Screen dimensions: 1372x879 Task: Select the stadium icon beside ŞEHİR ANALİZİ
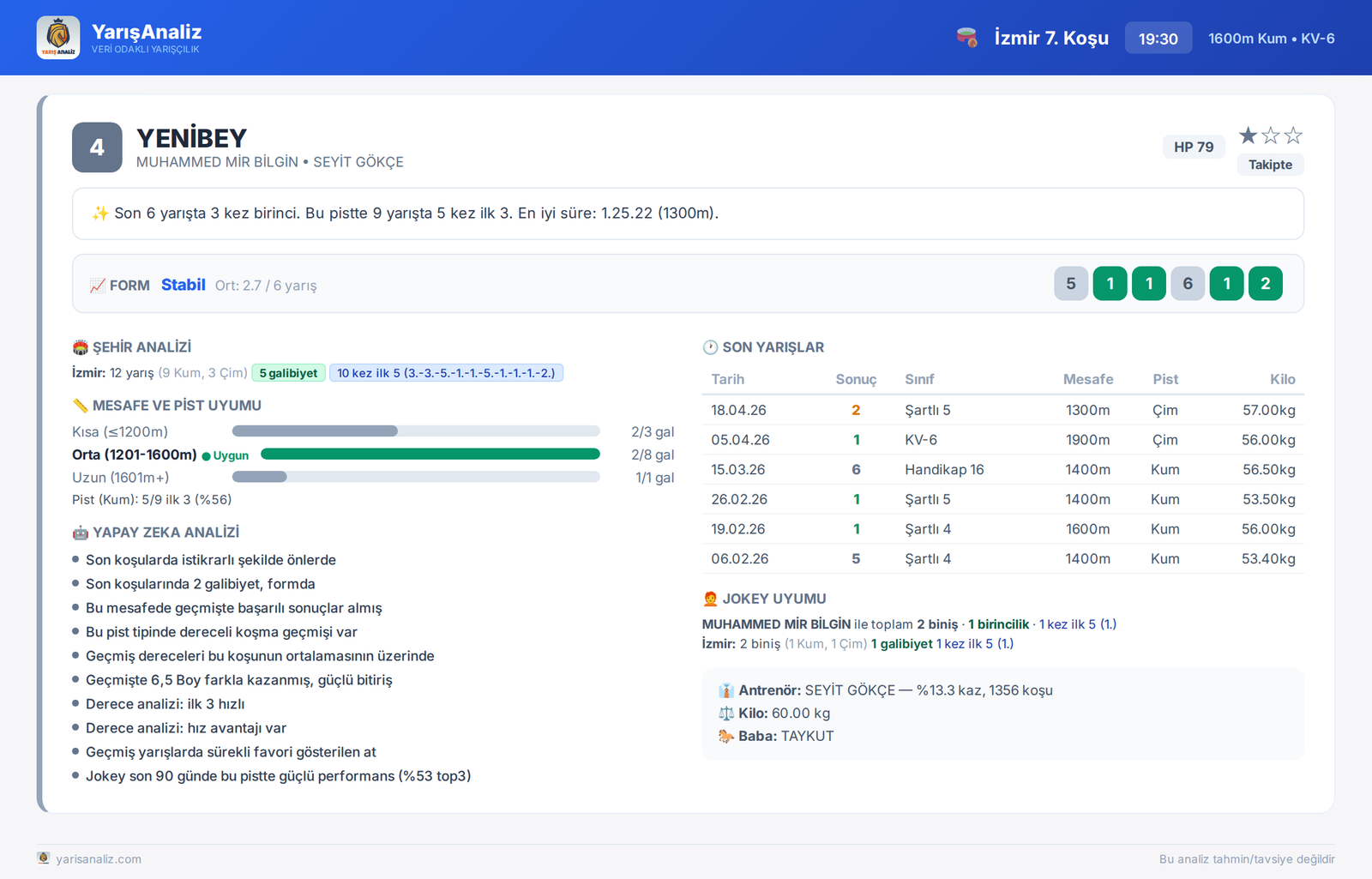pos(81,347)
